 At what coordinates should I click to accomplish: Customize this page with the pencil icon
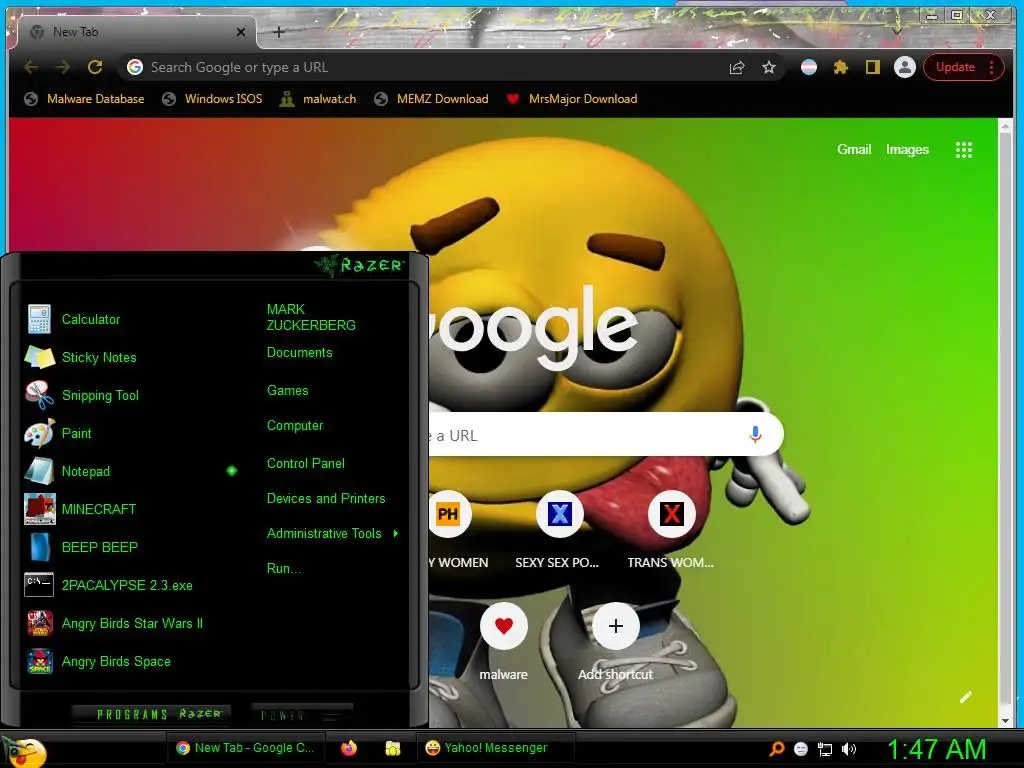[966, 697]
